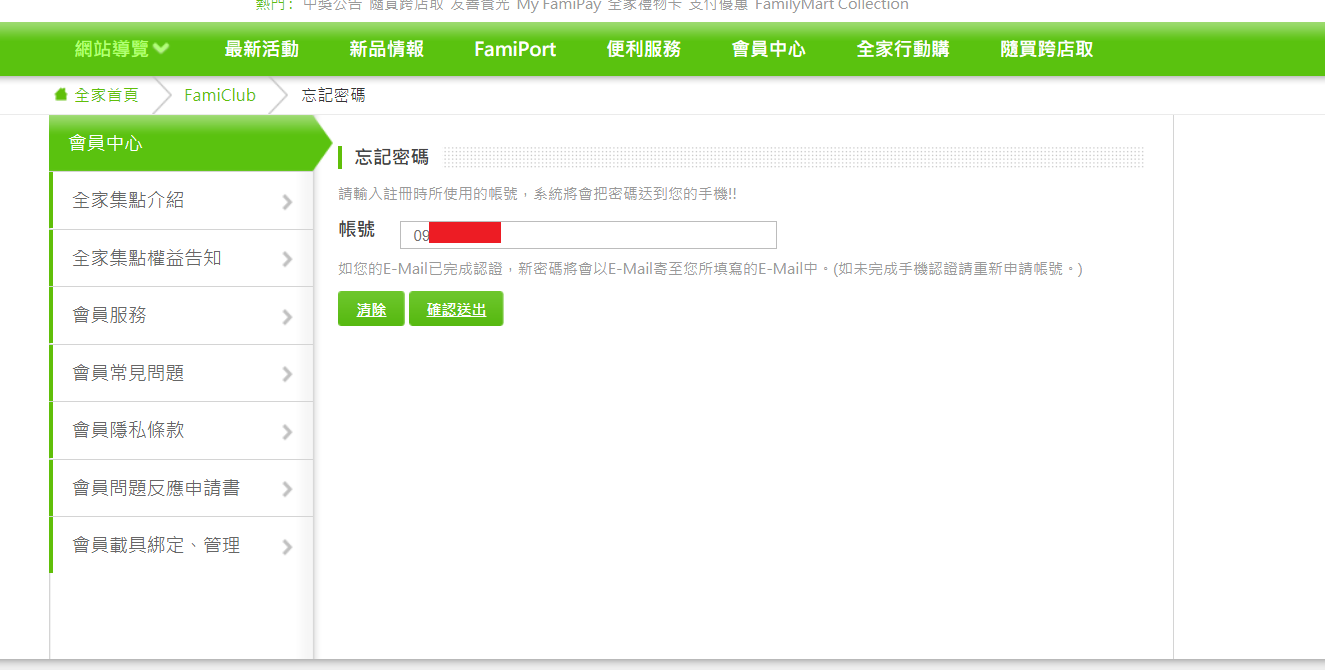1325x670 pixels.
Task: Open the 全家行動購 menu
Action: coord(903,49)
